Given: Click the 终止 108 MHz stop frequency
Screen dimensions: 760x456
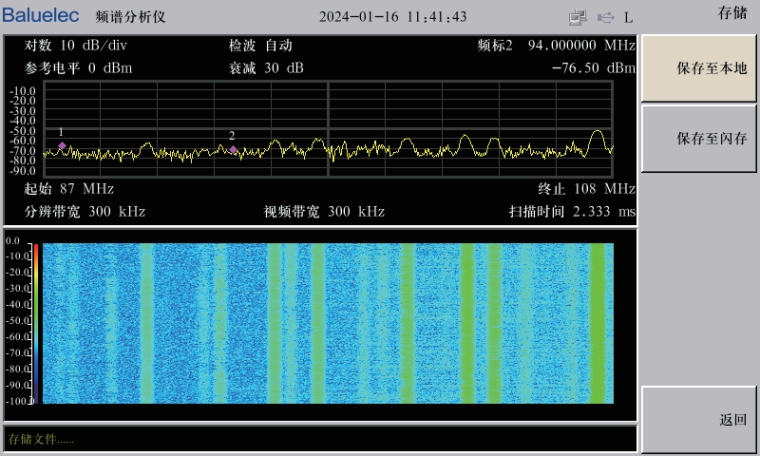Looking at the screenshot, I should 586,189.
